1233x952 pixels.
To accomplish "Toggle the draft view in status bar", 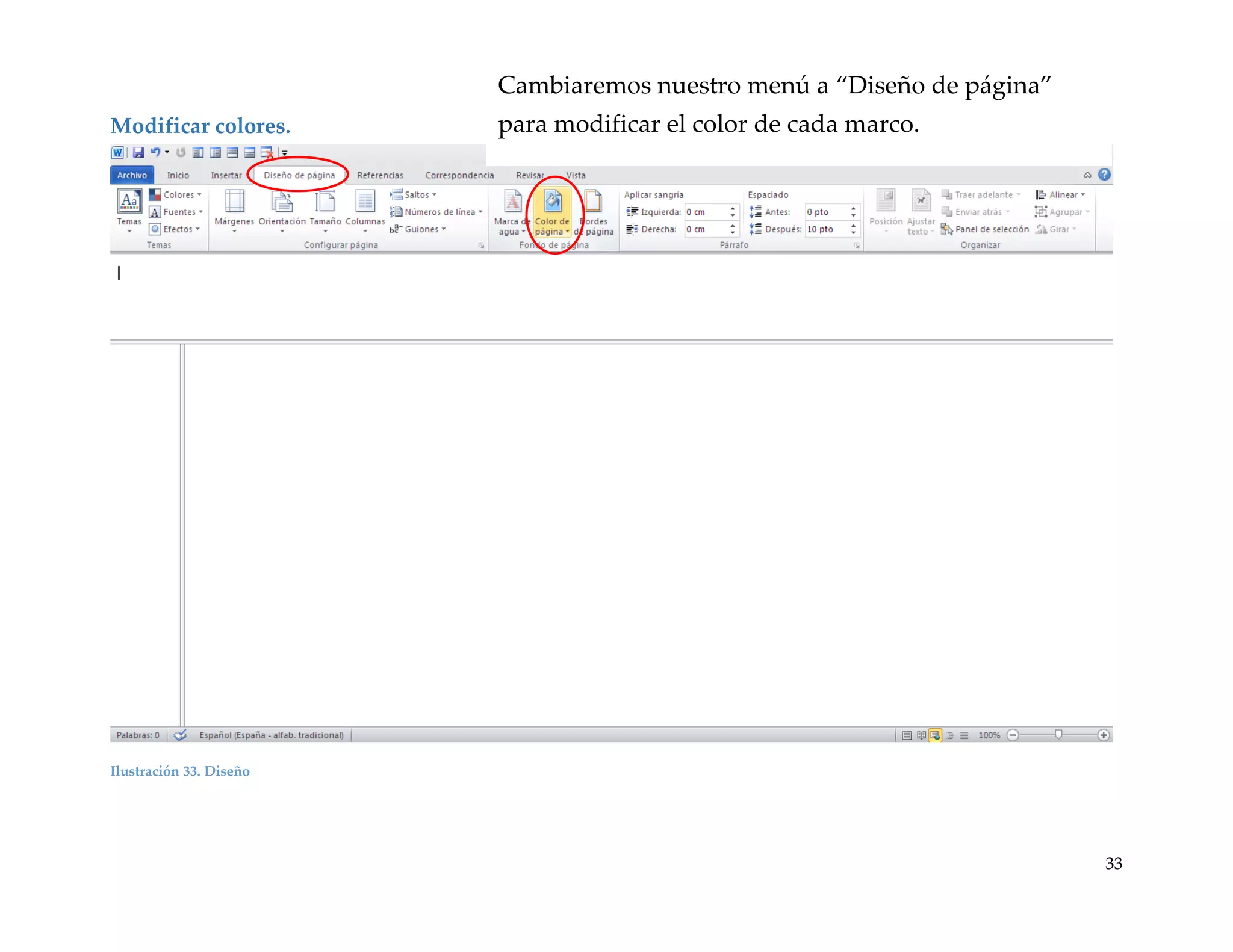I will point(964,735).
